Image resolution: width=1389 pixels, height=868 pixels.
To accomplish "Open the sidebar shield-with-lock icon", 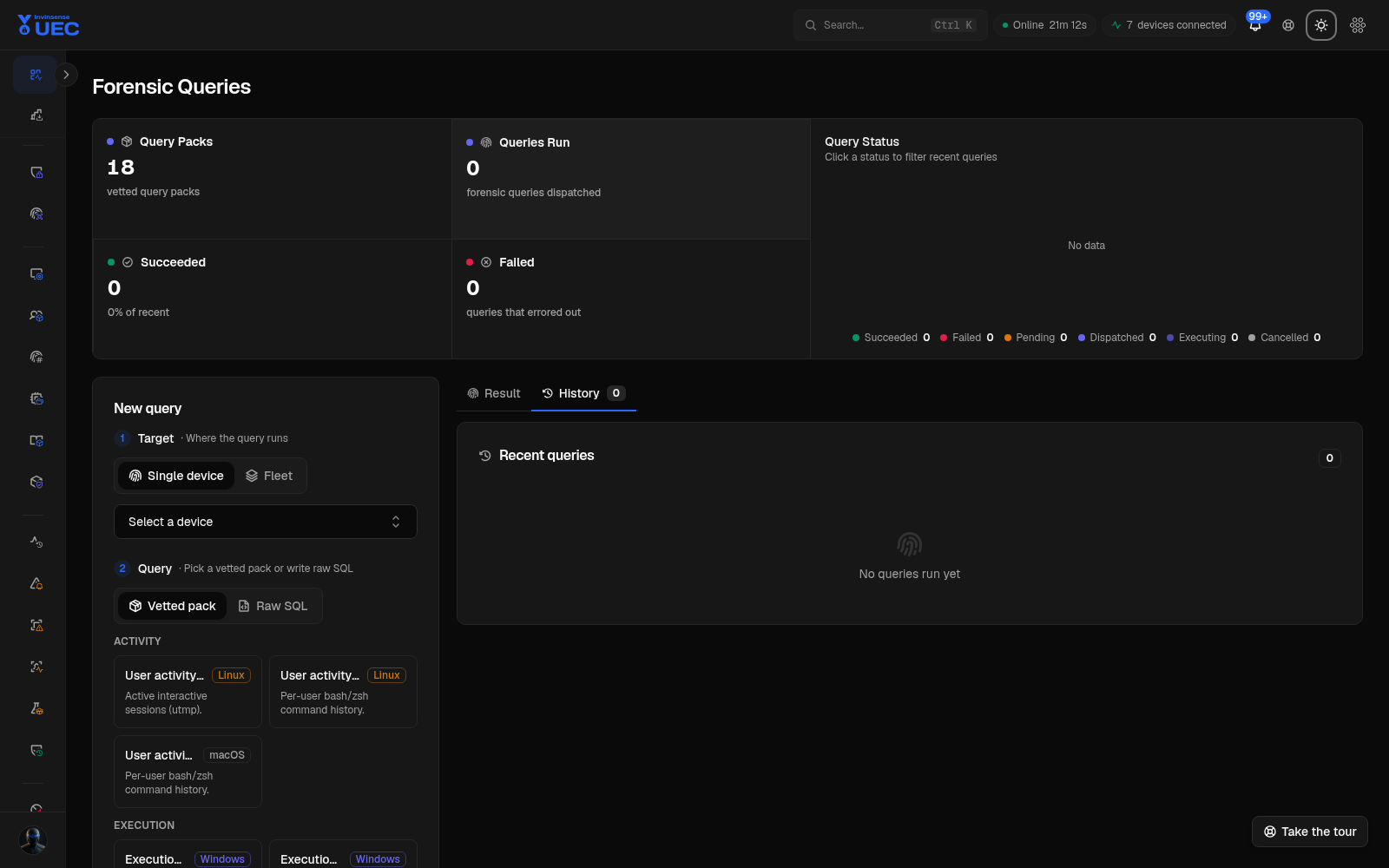I will point(36,173).
